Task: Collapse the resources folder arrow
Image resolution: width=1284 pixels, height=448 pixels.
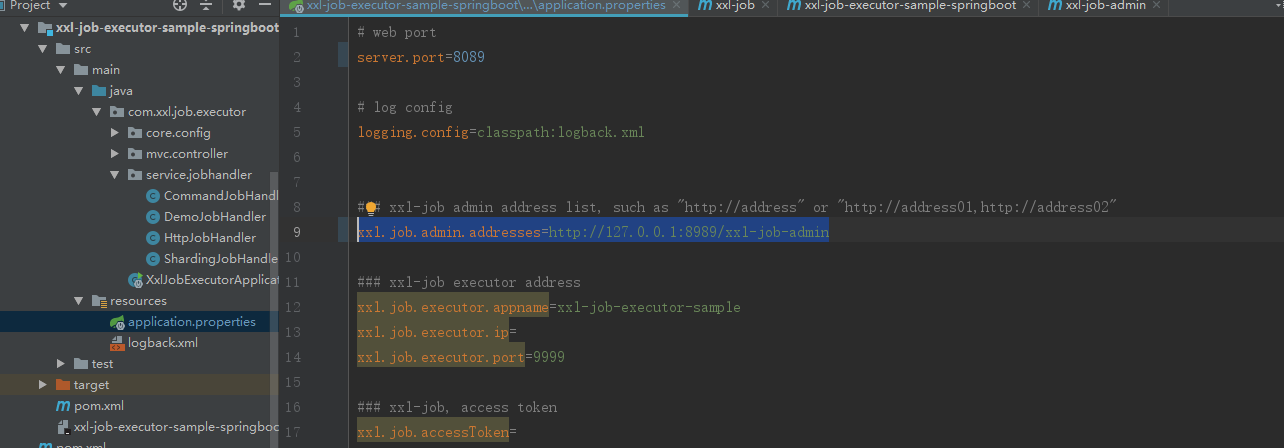Action: click(79, 301)
